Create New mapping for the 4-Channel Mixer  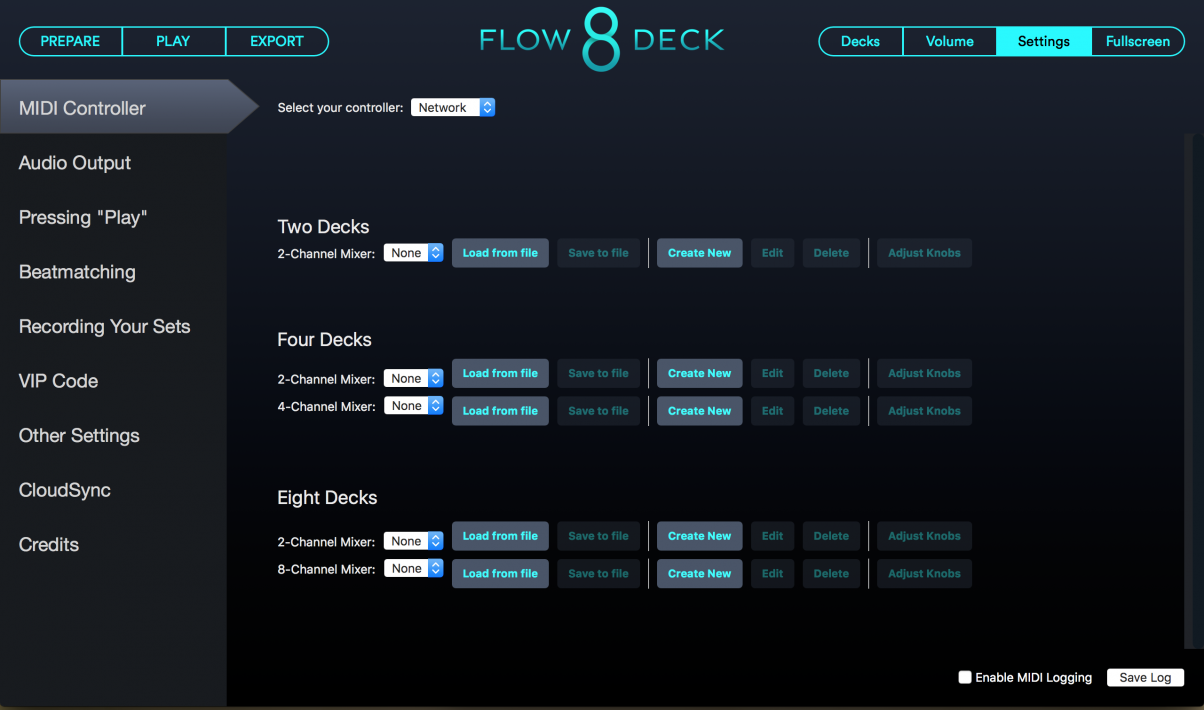(x=700, y=411)
